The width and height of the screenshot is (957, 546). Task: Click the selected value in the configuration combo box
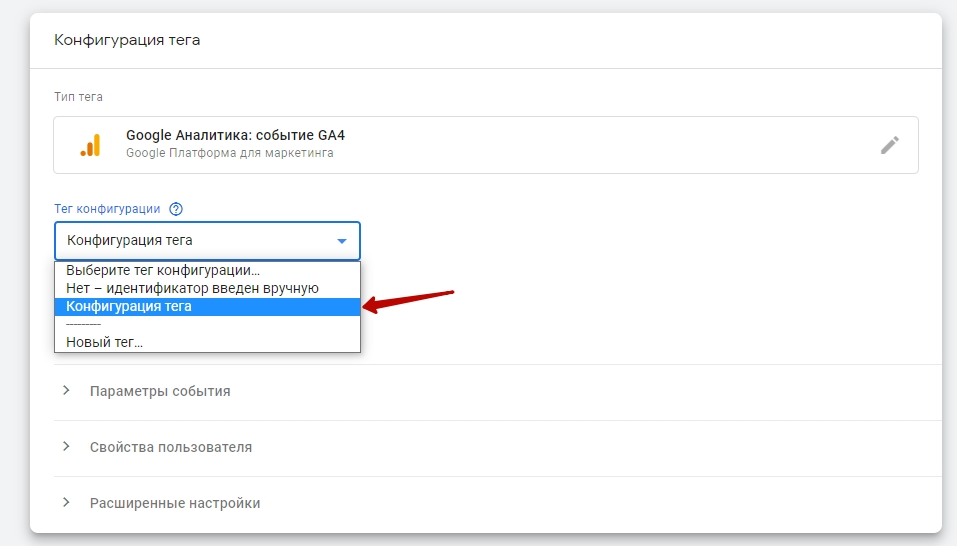coord(130,241)
